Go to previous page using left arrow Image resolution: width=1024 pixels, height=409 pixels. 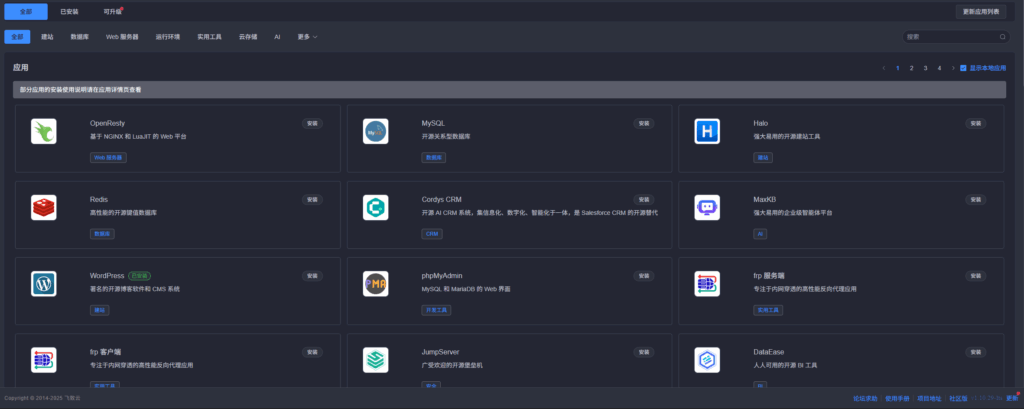coord(884,68)
